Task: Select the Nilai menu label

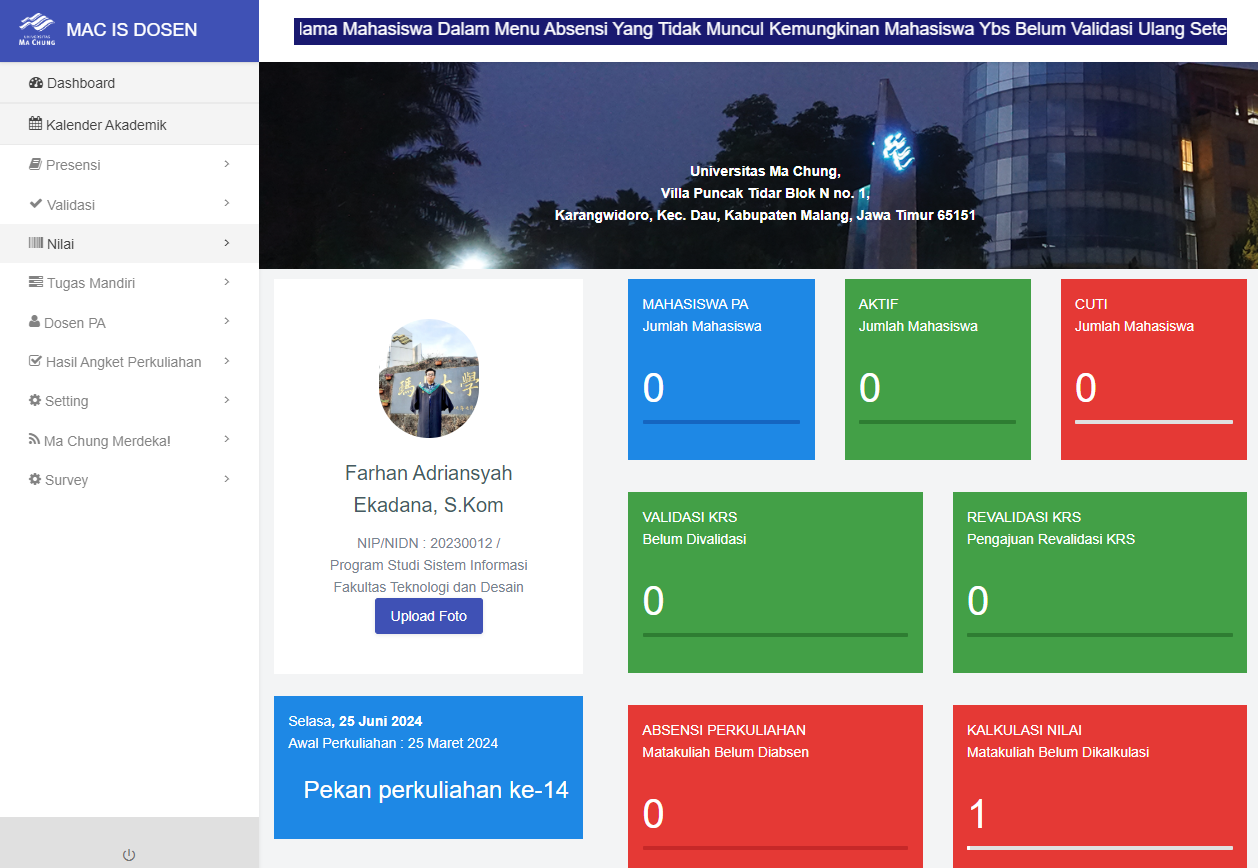Action: [60, 244]
